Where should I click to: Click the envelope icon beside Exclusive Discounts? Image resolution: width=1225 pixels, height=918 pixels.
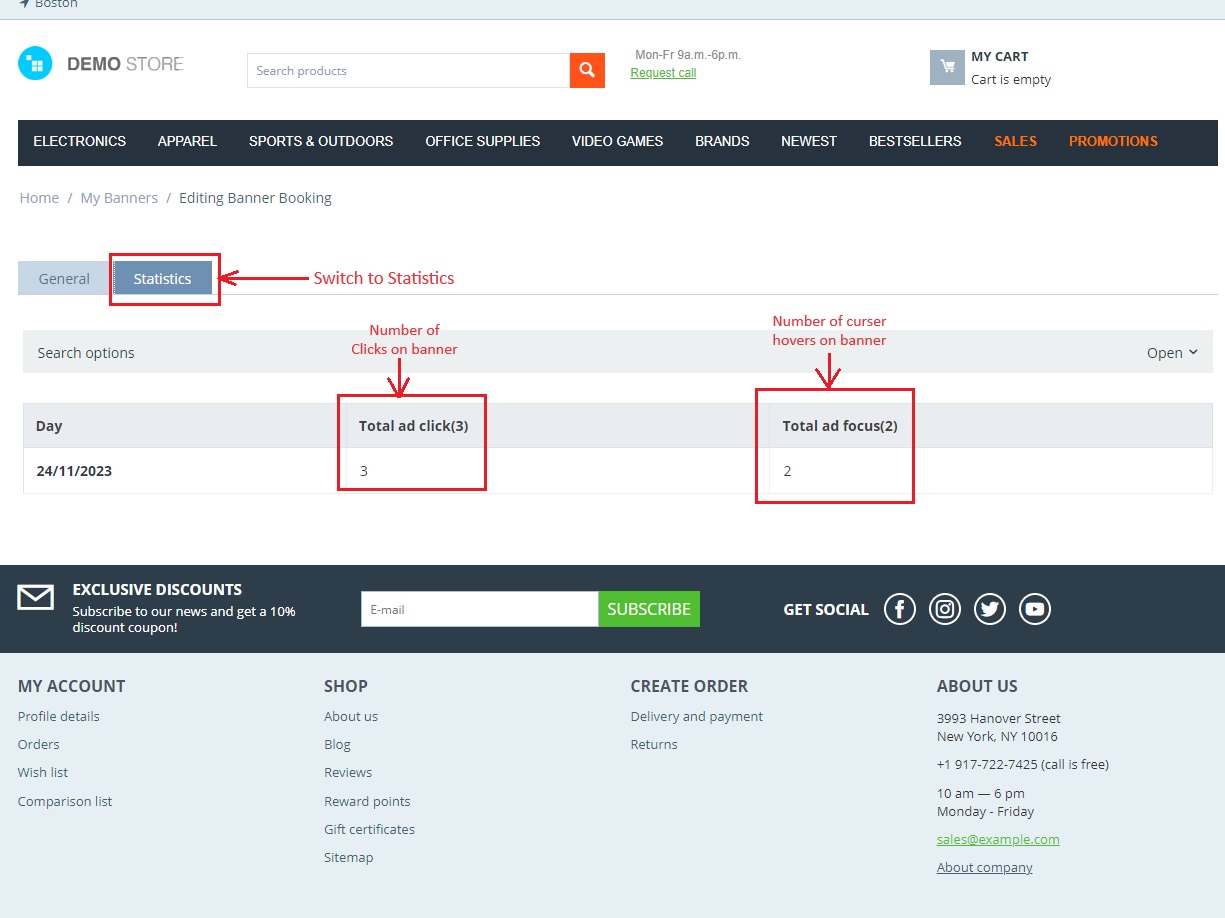(x=36, y=597)
